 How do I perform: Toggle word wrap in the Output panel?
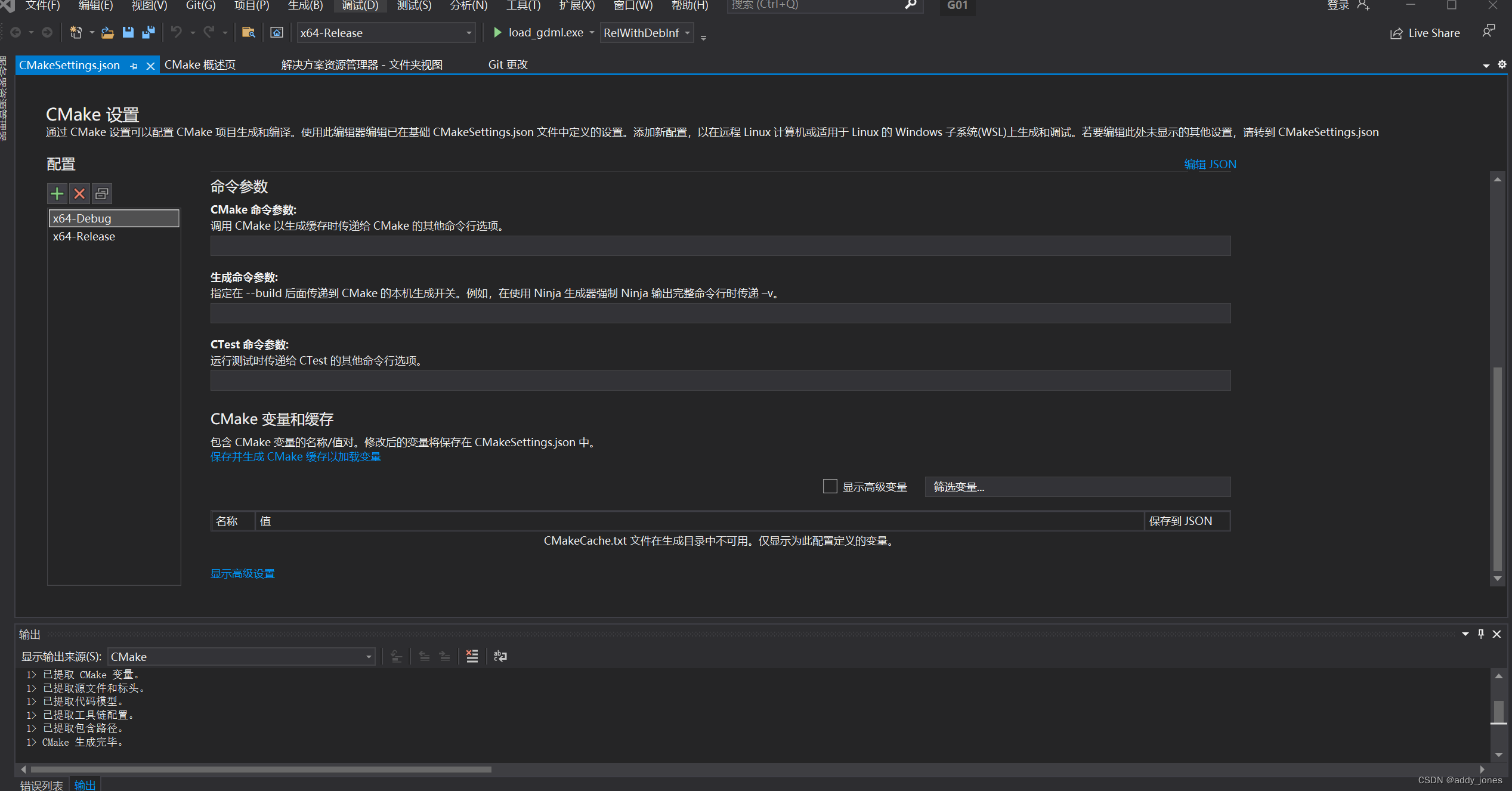point(500,656)
